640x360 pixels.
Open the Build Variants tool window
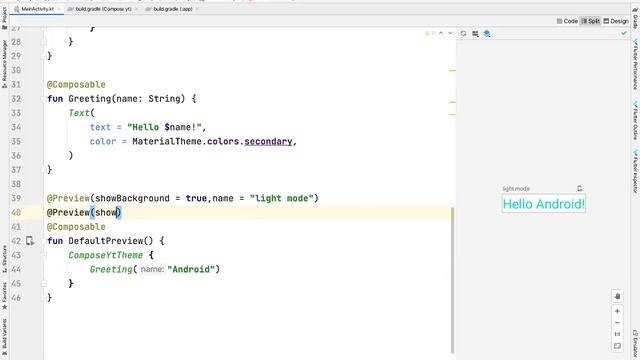click(x=4, y=337)
